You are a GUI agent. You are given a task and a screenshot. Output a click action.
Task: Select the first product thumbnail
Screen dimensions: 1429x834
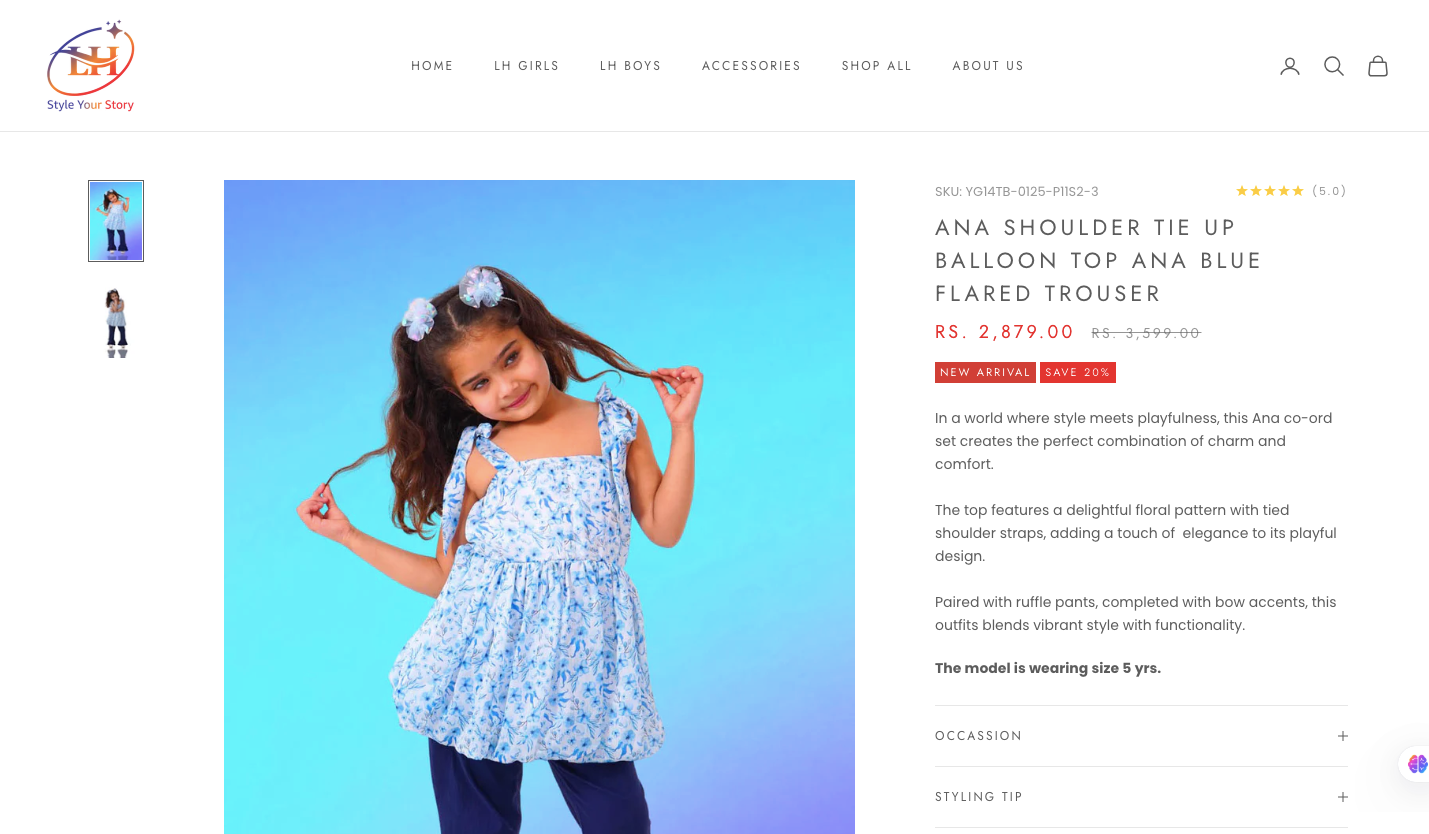116,221
